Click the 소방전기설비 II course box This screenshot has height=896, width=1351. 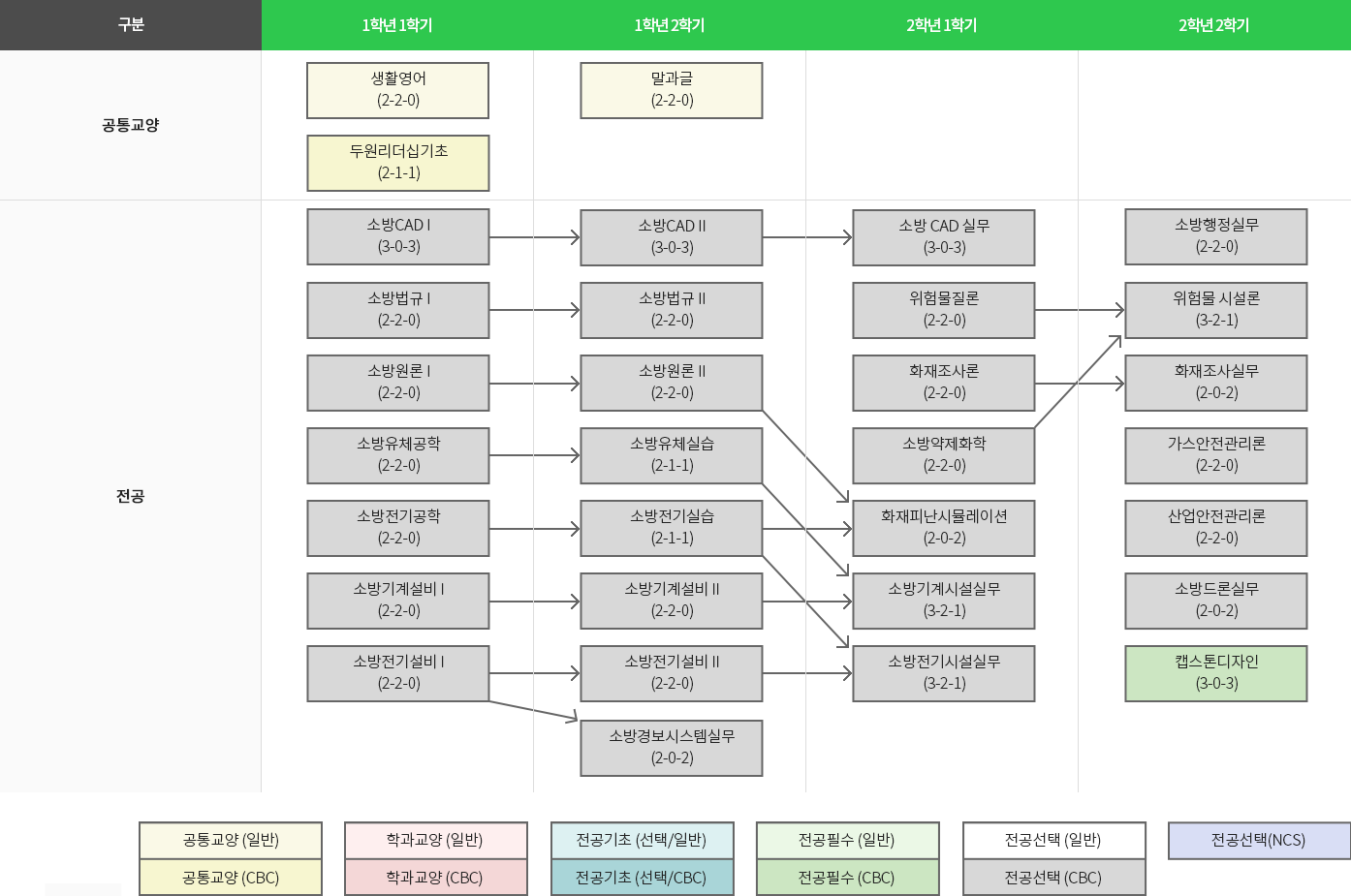click(672, 673)
